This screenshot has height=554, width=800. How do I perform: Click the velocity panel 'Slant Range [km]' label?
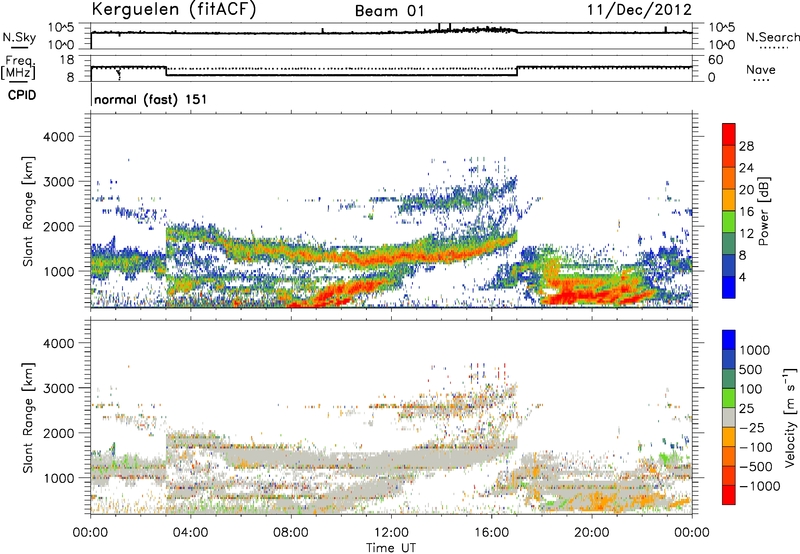tap(28, 417)
